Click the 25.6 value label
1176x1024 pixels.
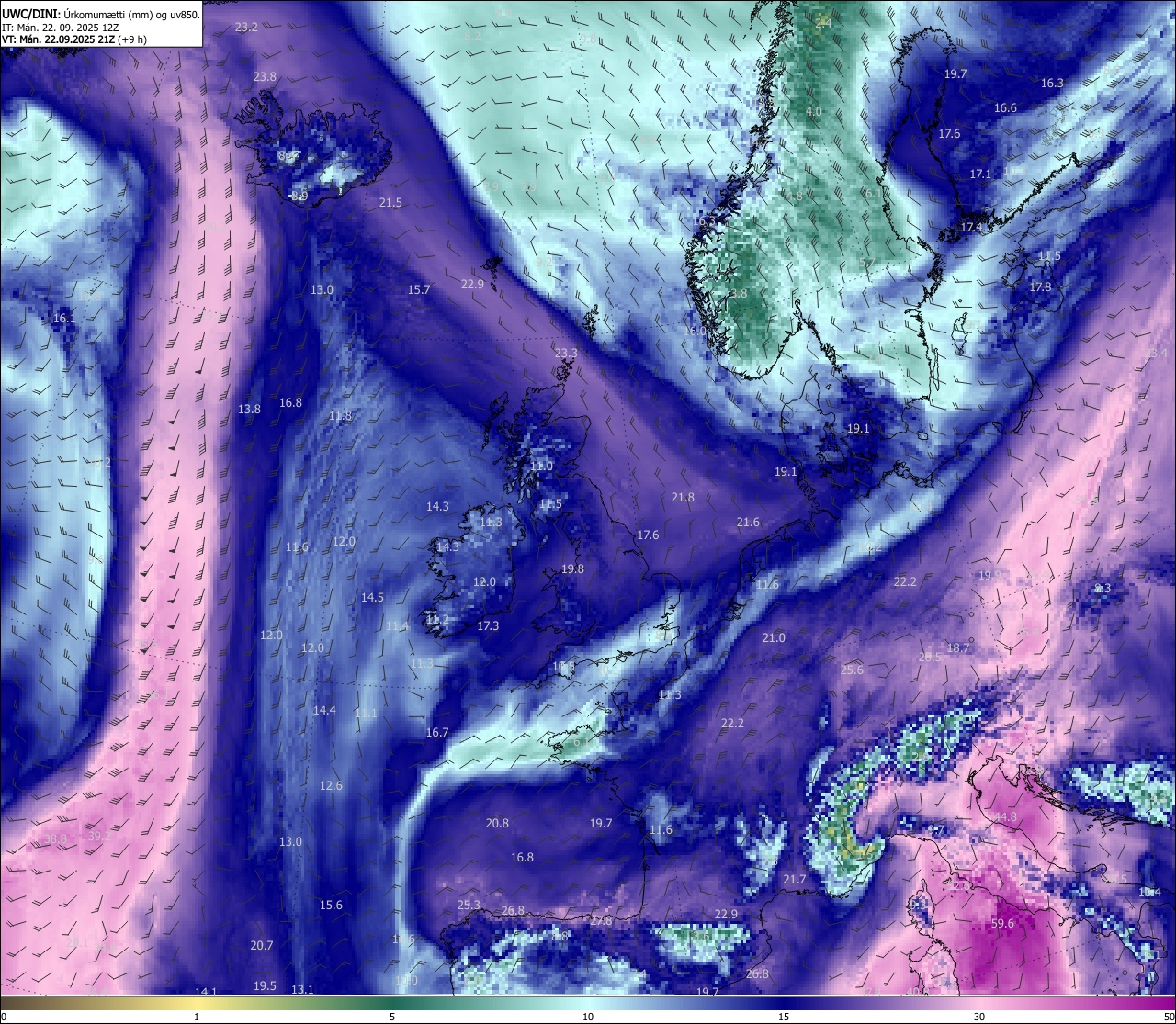click(x=852, y=670)
